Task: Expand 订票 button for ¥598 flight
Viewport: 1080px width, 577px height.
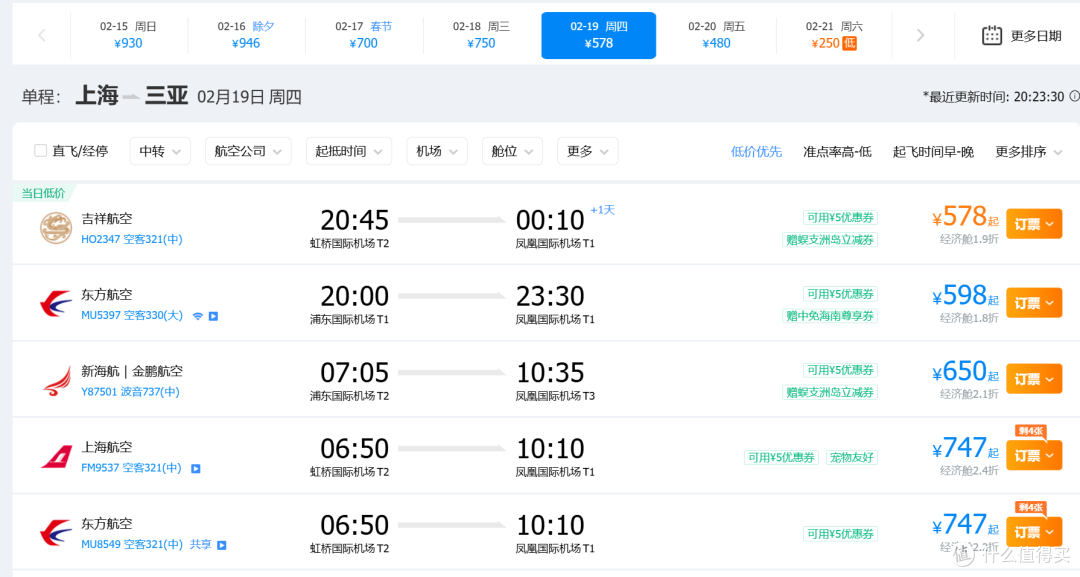Action: point(1034,302)
